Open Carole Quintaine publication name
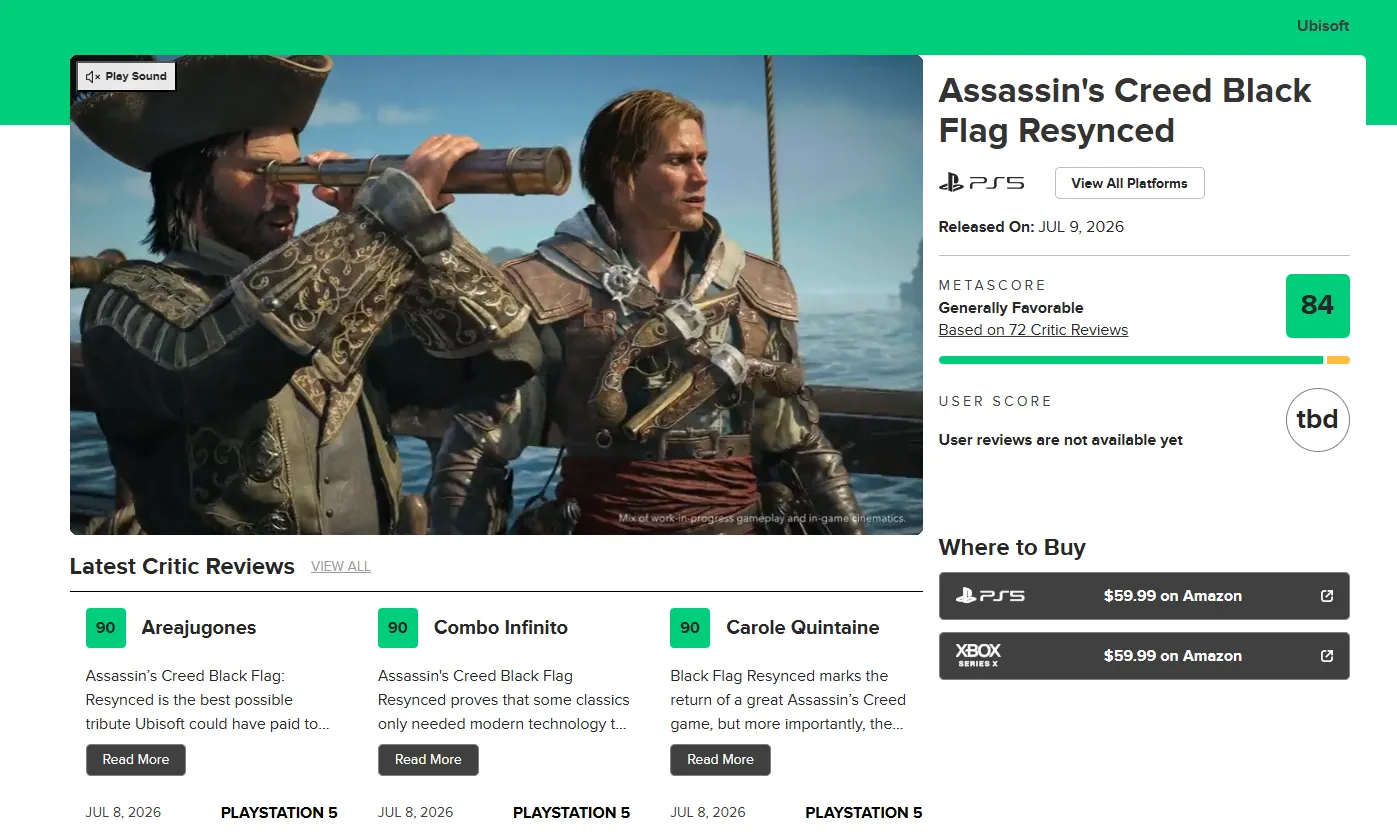 [x=803, y=628]
